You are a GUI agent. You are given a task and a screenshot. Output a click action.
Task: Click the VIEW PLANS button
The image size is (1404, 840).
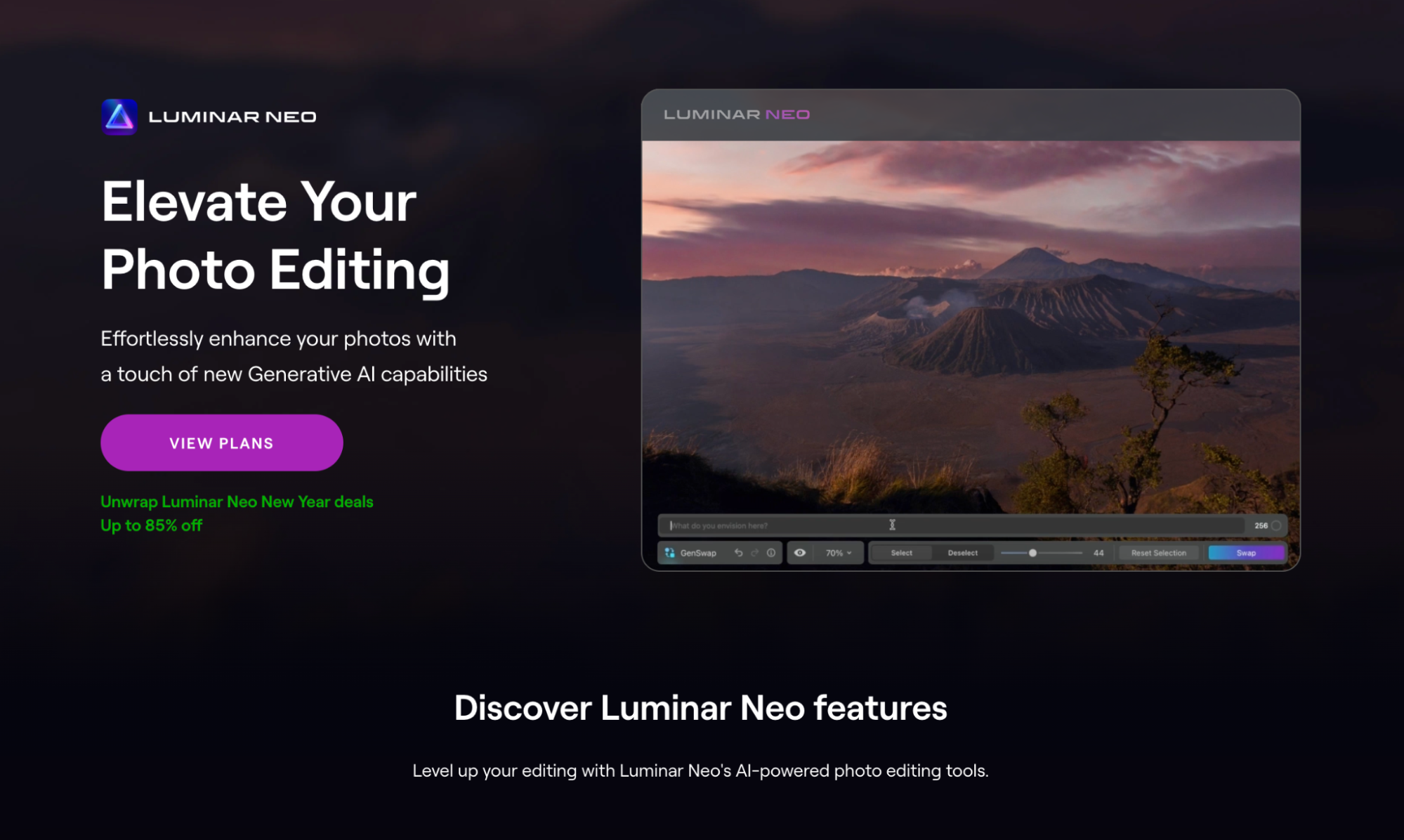coord(221,443)
